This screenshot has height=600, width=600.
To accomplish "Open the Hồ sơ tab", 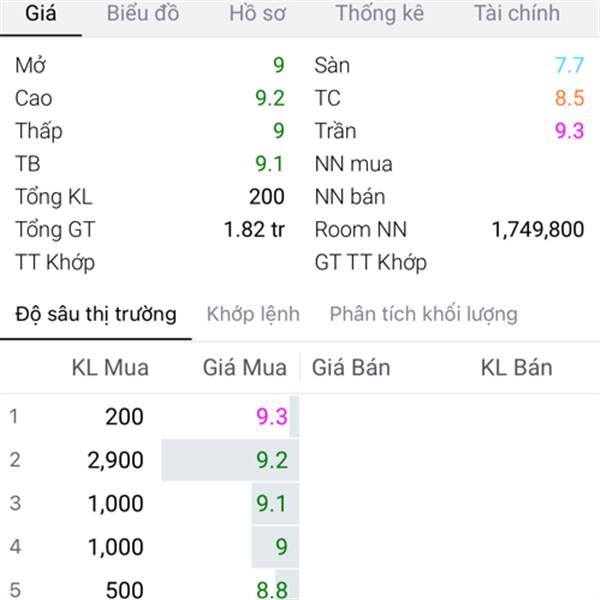I will pos(257,13).
